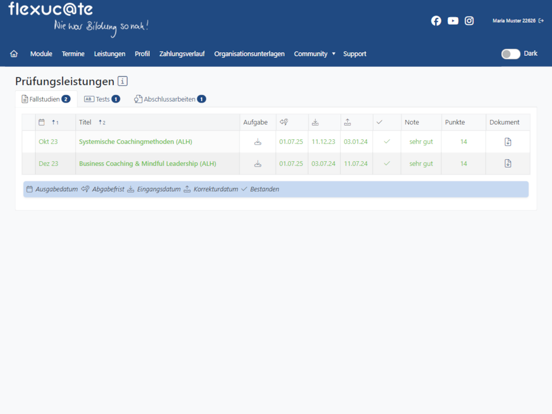Open Organisationsunterlagen menu item

click(x=249, y=54)
